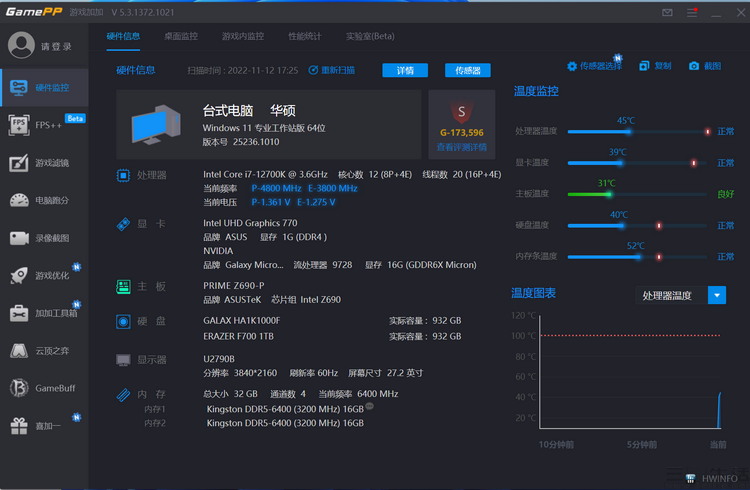Click the 内存条温度 52℃ slider
The height and width of the screenshot is (490, 750).
[x=638, y=256]
